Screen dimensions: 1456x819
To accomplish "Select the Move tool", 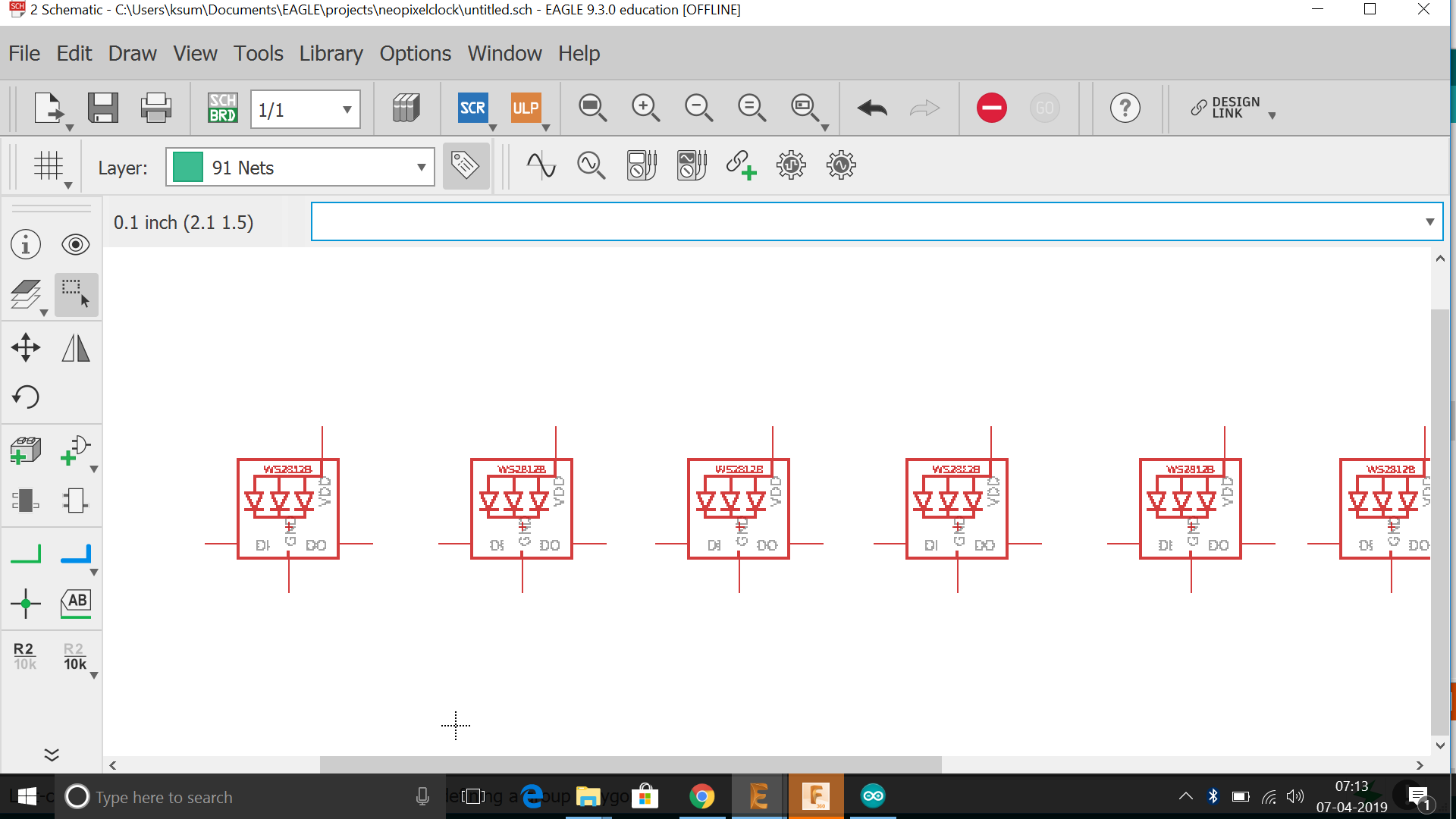I will (26, 348).
